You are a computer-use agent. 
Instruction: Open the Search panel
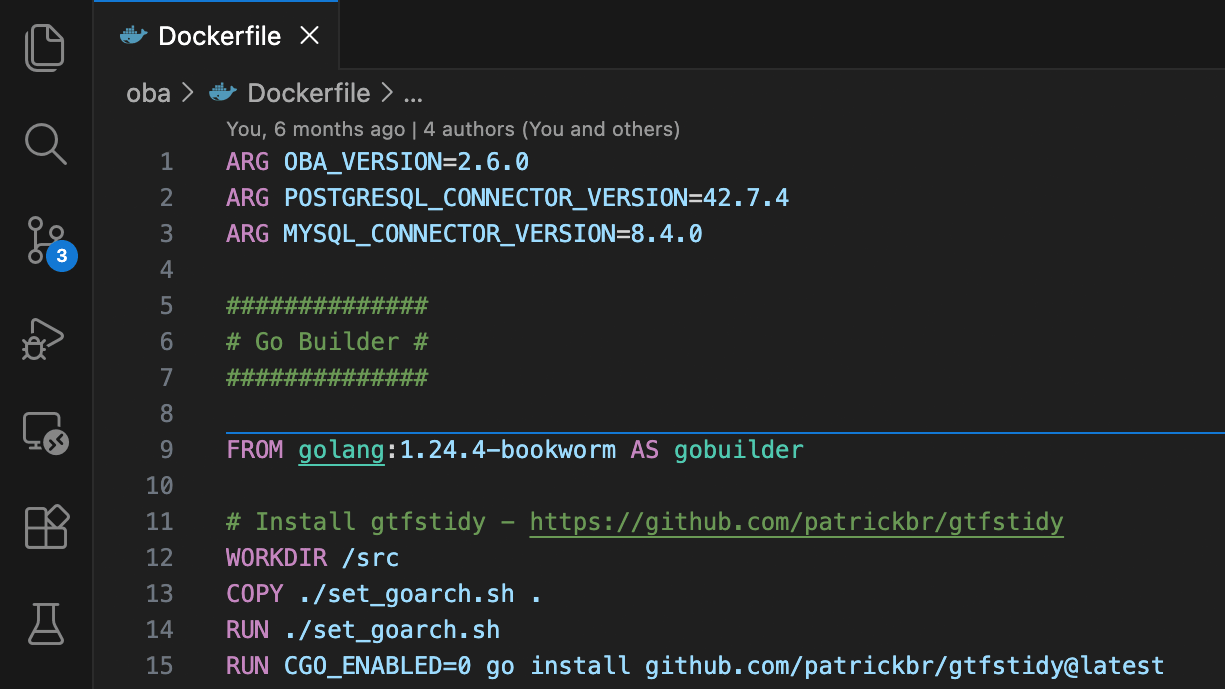pos(45,144)
